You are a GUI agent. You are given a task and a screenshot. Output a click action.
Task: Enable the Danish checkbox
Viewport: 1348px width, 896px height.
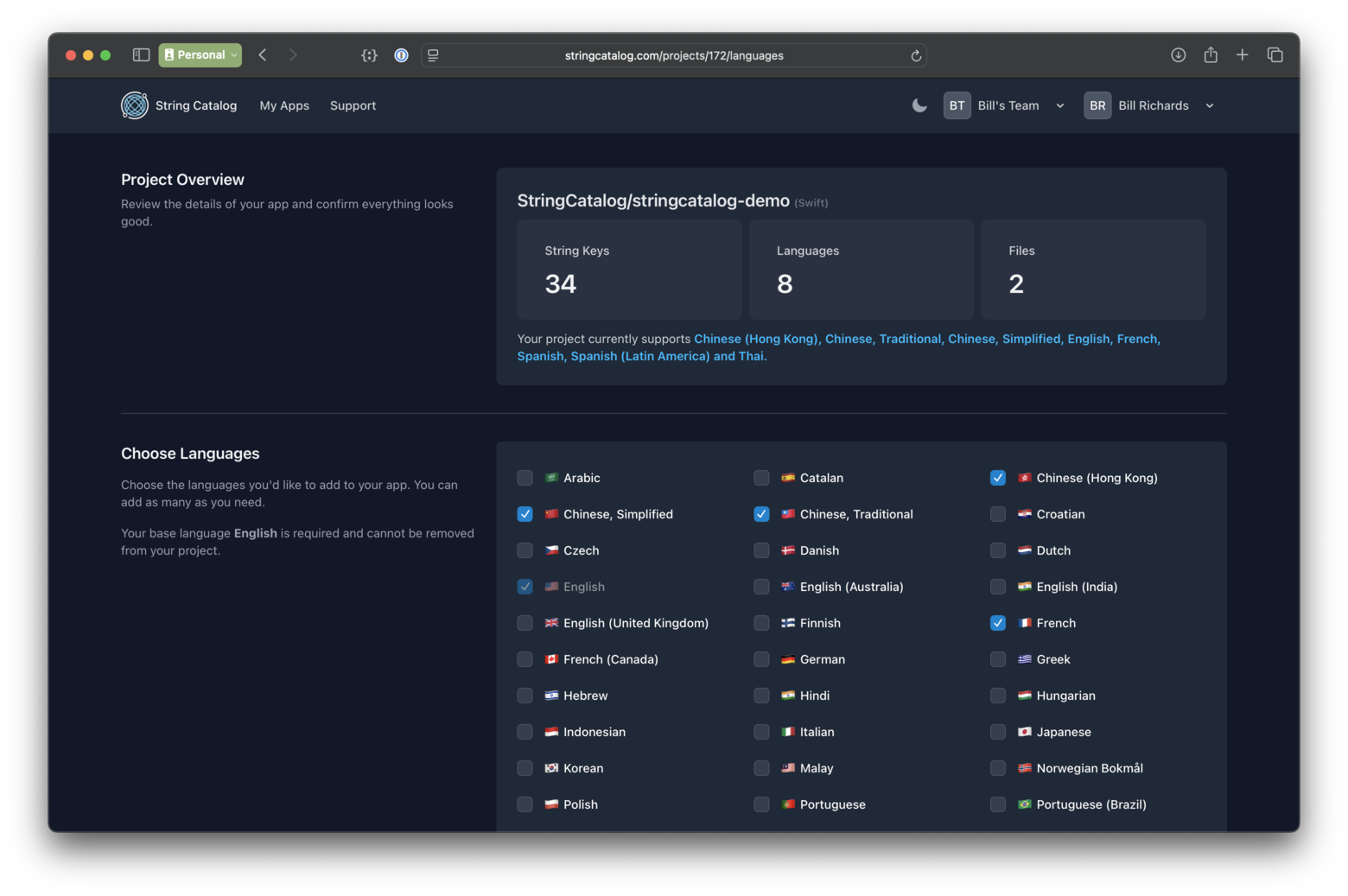(761, 550)
